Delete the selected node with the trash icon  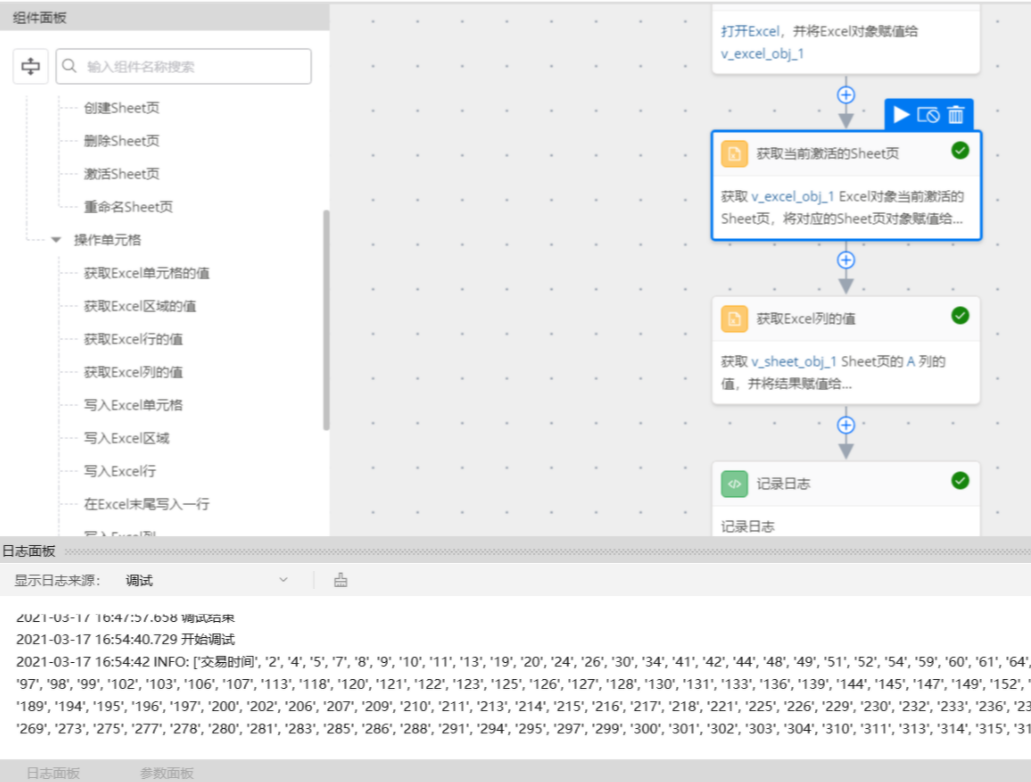tap(955, 115)
